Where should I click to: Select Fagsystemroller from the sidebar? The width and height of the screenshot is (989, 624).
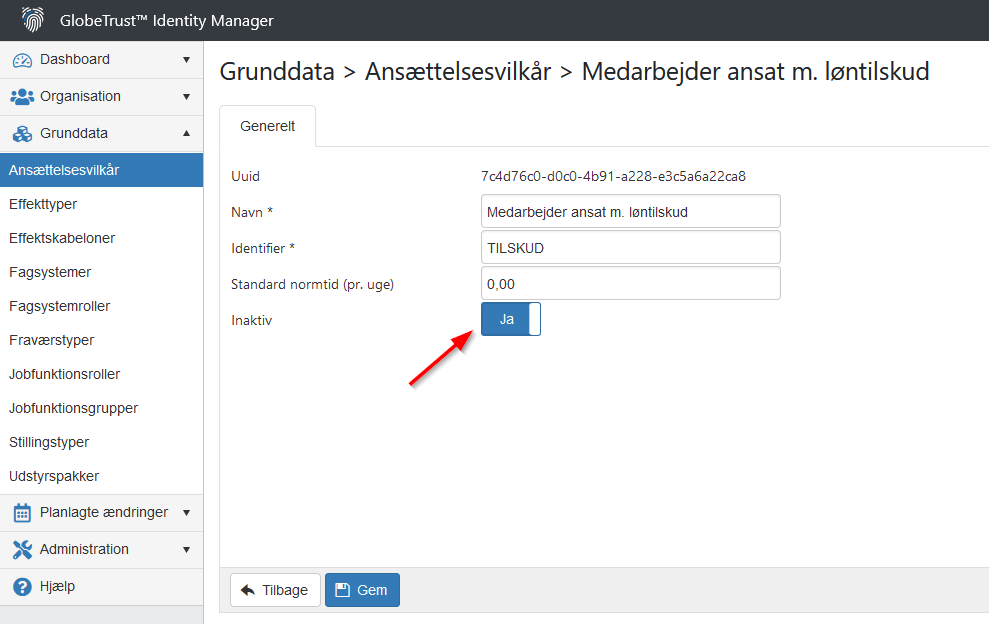(x=59, y=306)
